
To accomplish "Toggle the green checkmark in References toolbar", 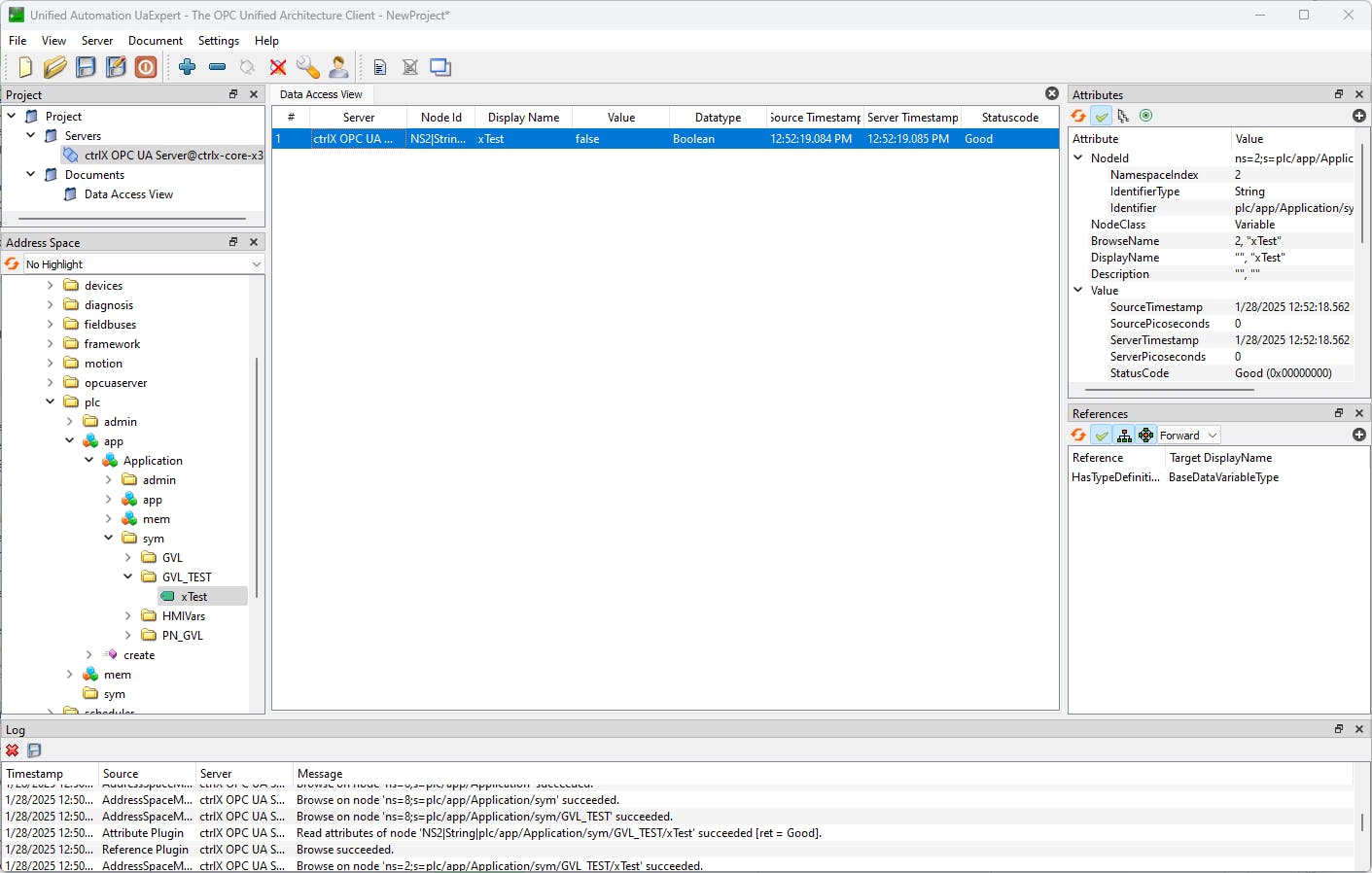I will pos(1101,436).
